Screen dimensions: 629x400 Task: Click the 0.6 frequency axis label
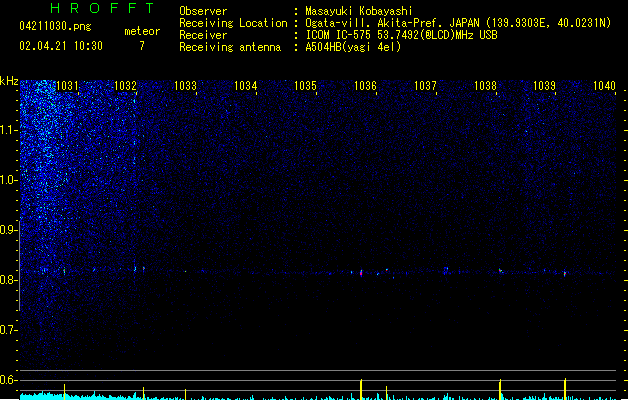[x=8, y=380]
